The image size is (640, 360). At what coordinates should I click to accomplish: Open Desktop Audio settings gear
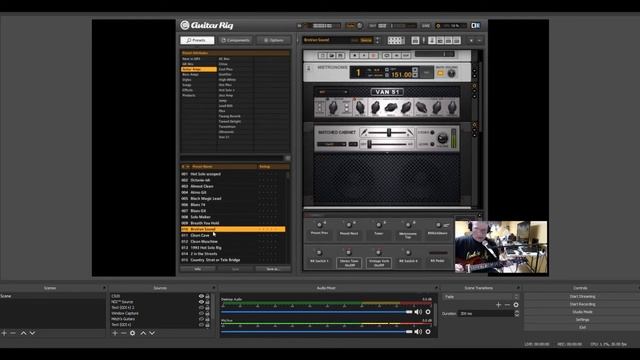click(x=428, y=312)
